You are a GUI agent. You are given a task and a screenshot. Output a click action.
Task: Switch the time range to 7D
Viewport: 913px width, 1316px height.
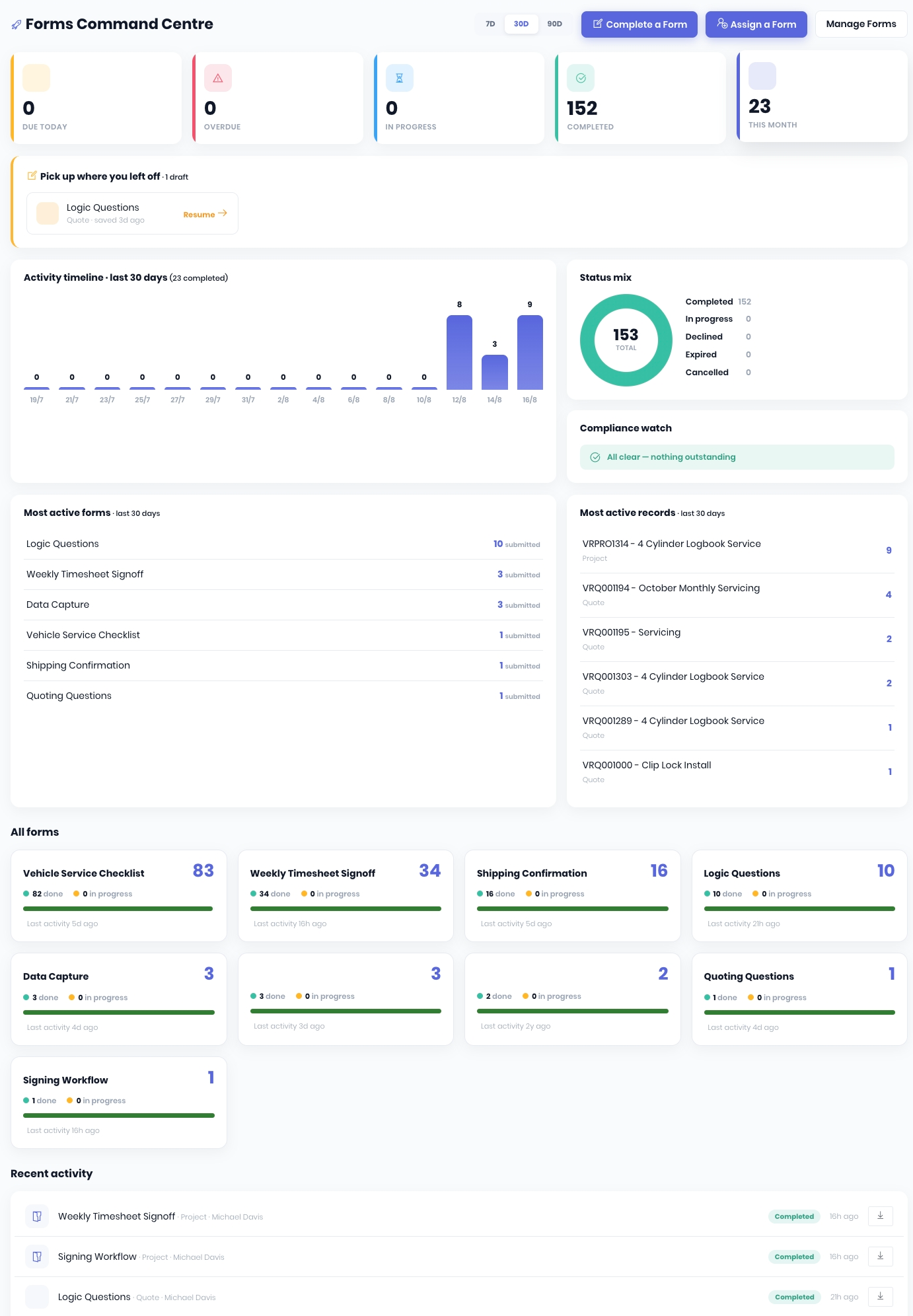[490, 24]
